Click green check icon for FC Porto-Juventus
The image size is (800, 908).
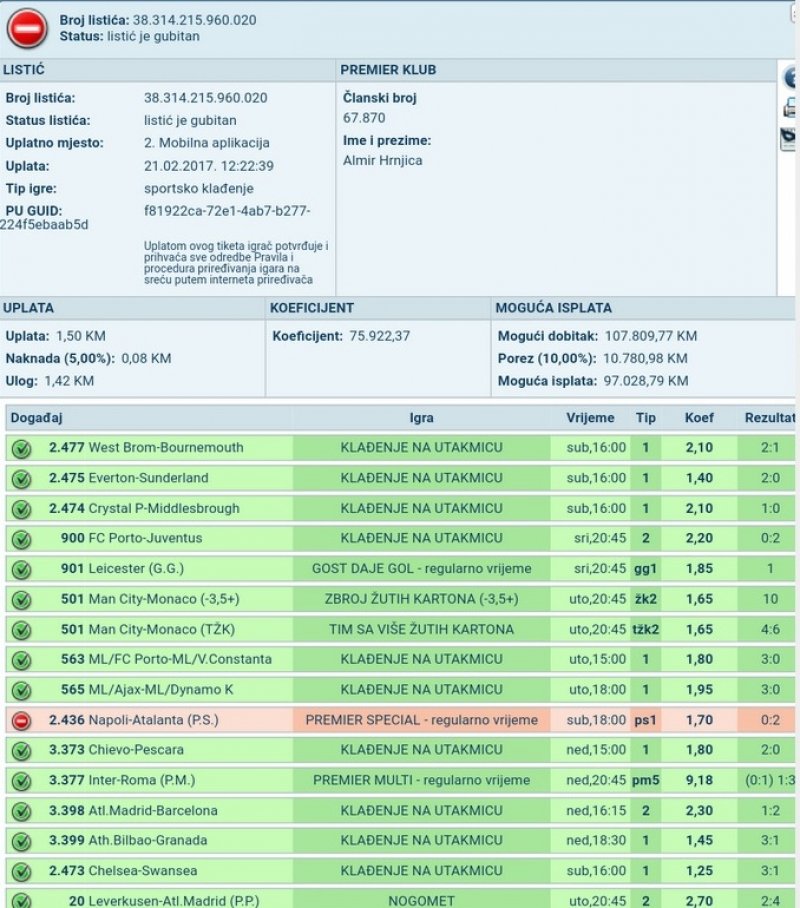pos(21,539)
